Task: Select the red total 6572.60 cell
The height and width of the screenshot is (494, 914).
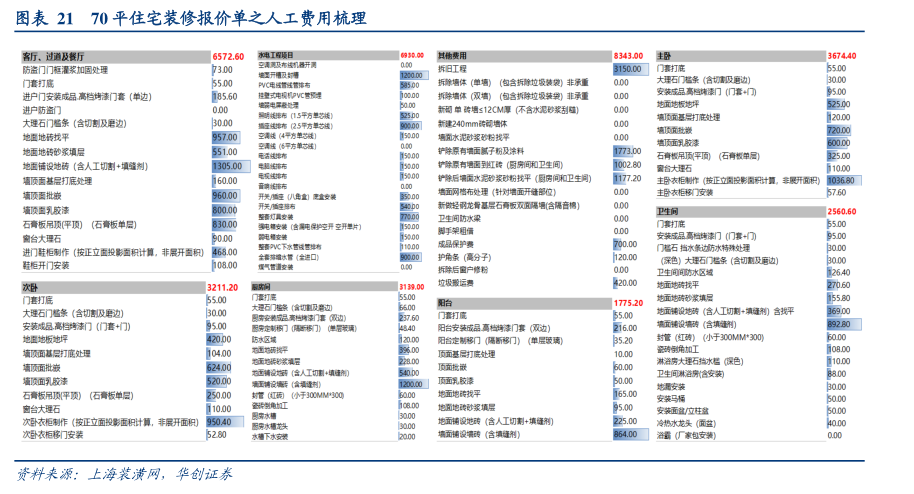Action: pos(227,56)
